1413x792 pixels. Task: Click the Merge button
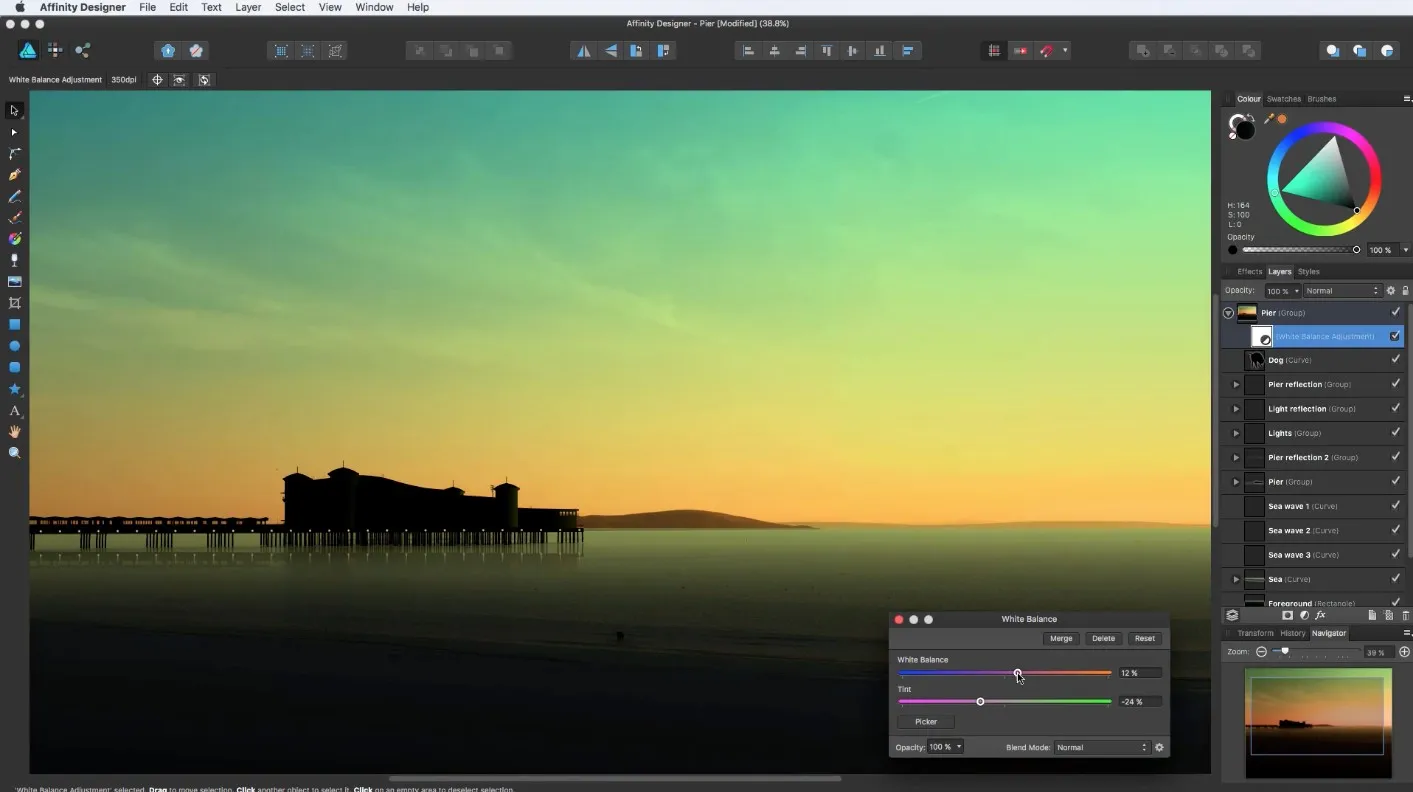tap(1061, 638)
